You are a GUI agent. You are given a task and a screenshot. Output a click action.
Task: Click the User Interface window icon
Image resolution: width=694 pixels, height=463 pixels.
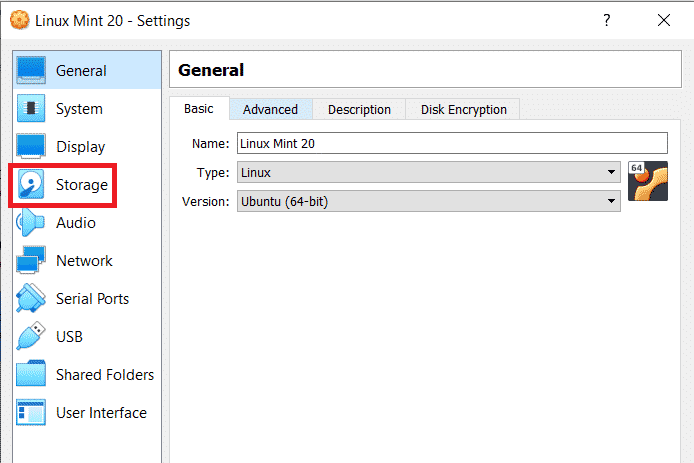click(32, 413)
